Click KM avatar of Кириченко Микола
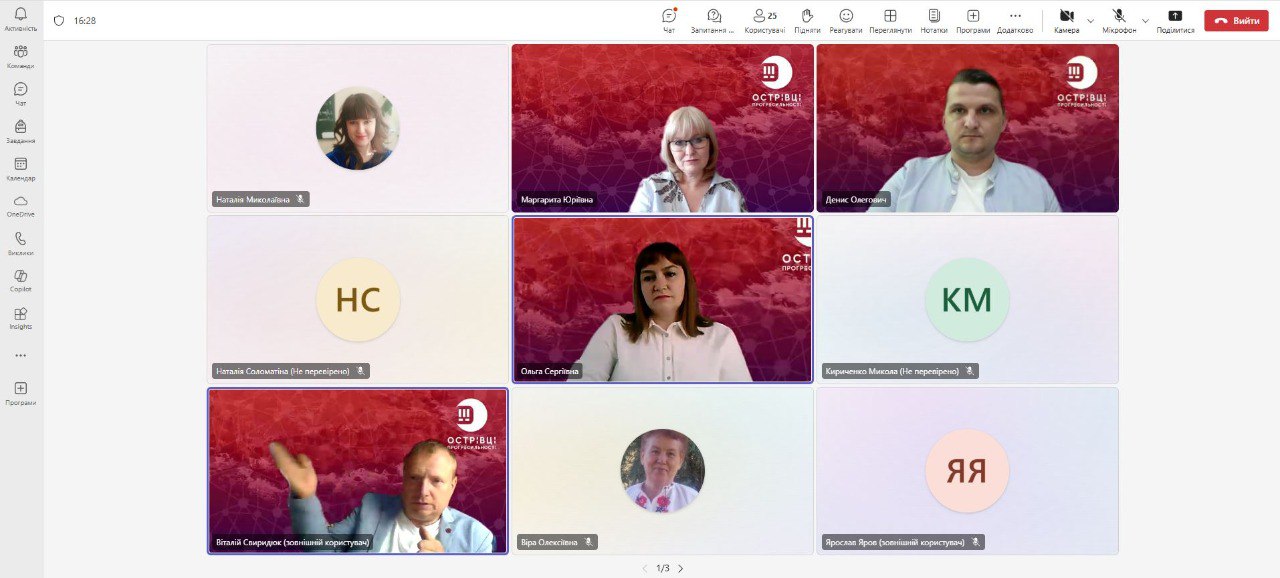The image size is (1280, 578). point(967,300)
